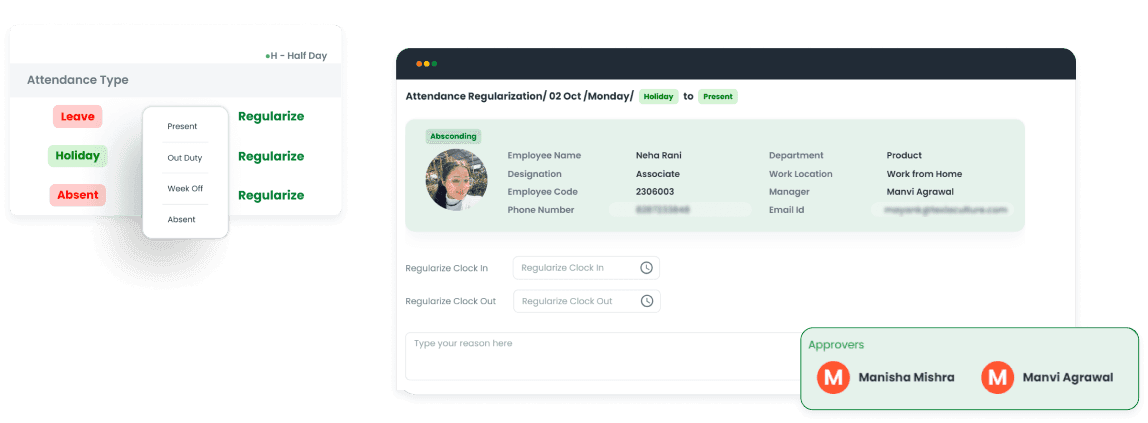Click the Approvers heading
The width and height of the screenshot is (1148, 423).
click(836, 345)
